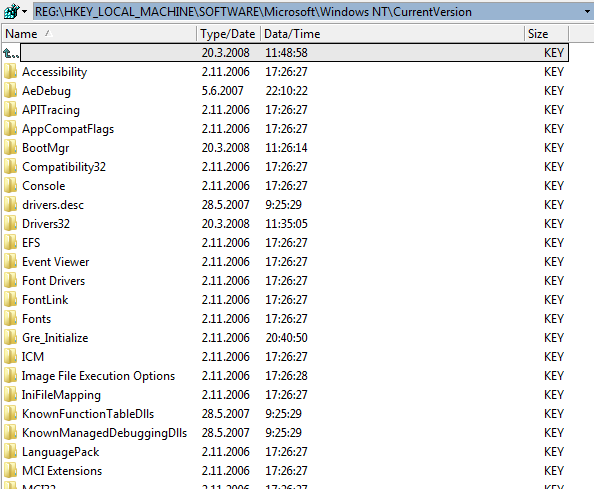Select the AeDebug folder icon

pyautogui.click(x=11, y=91)
